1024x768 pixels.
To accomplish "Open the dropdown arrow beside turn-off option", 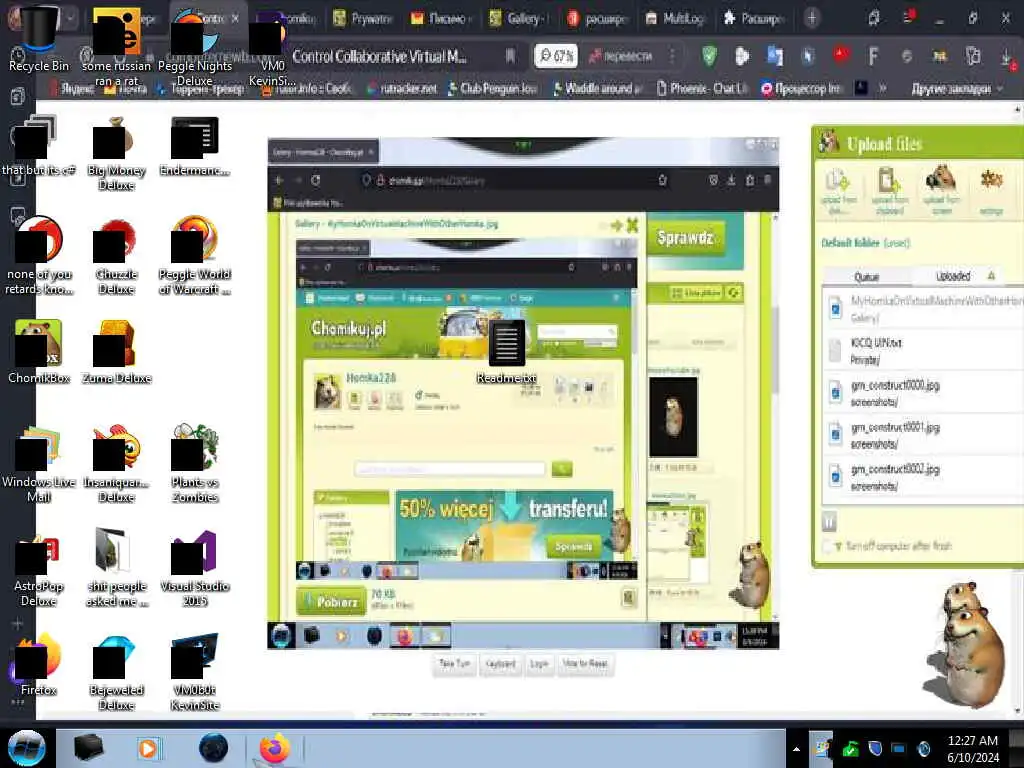I will click(x=838, y=547).
